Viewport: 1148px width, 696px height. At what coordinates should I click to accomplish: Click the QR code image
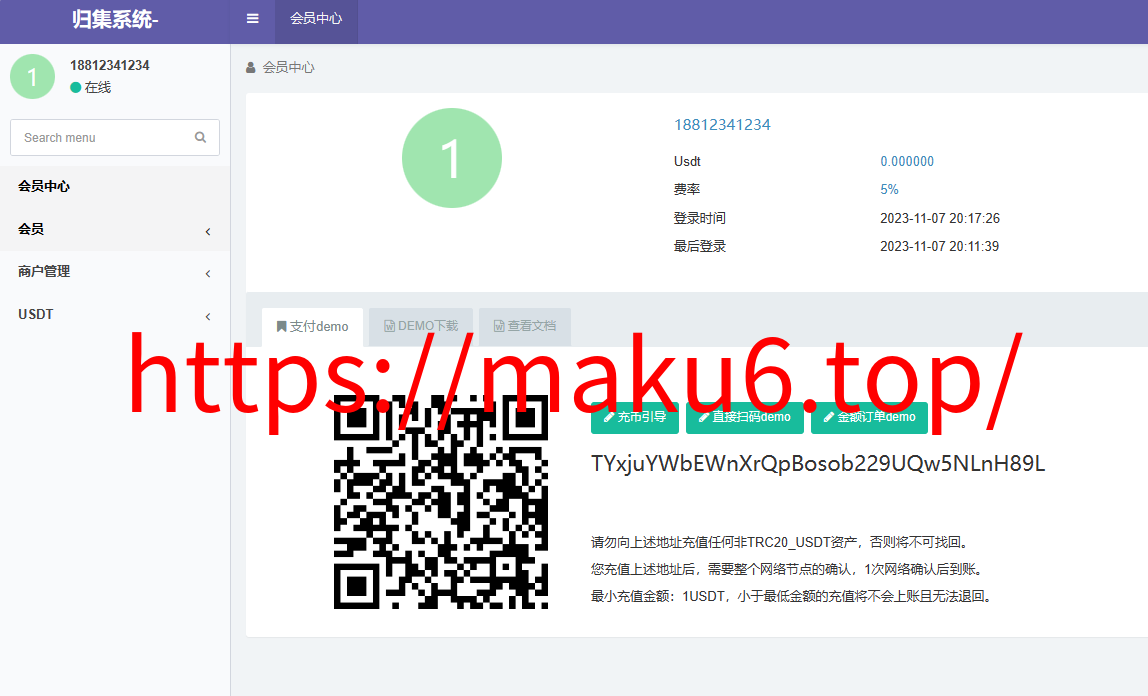[441, 501]
